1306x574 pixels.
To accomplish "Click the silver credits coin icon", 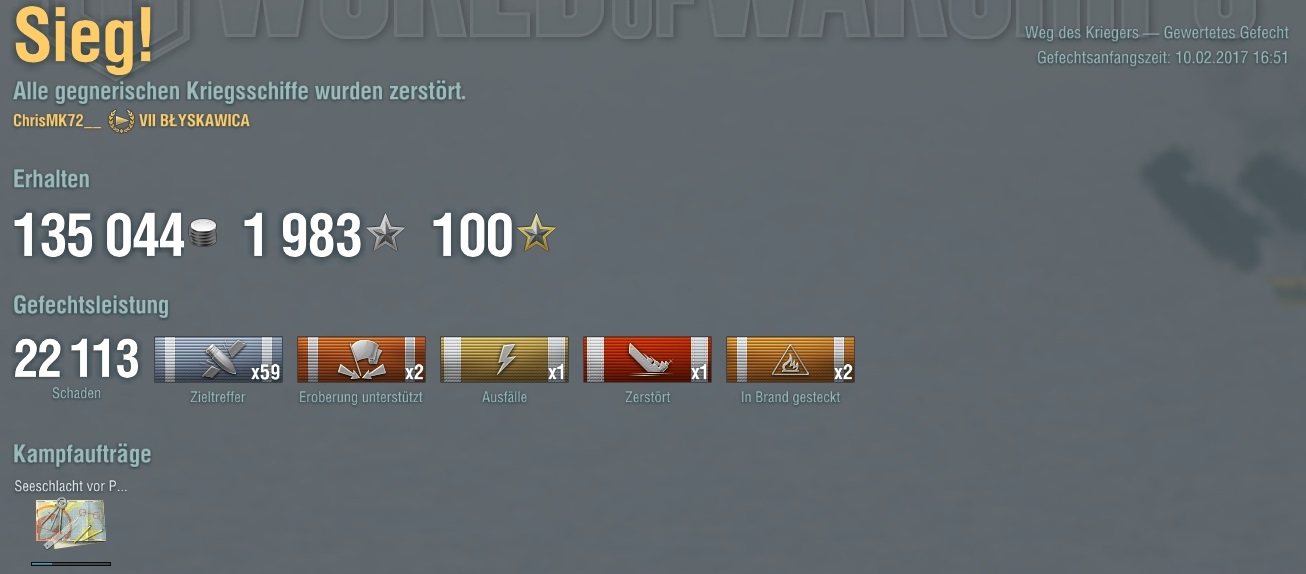I will (203, 236).
